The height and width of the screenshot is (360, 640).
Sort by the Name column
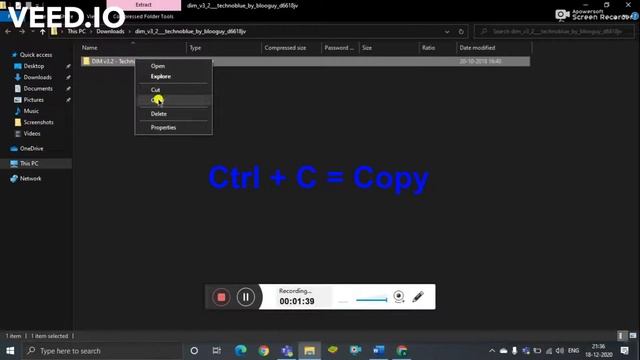pos(133,48)
